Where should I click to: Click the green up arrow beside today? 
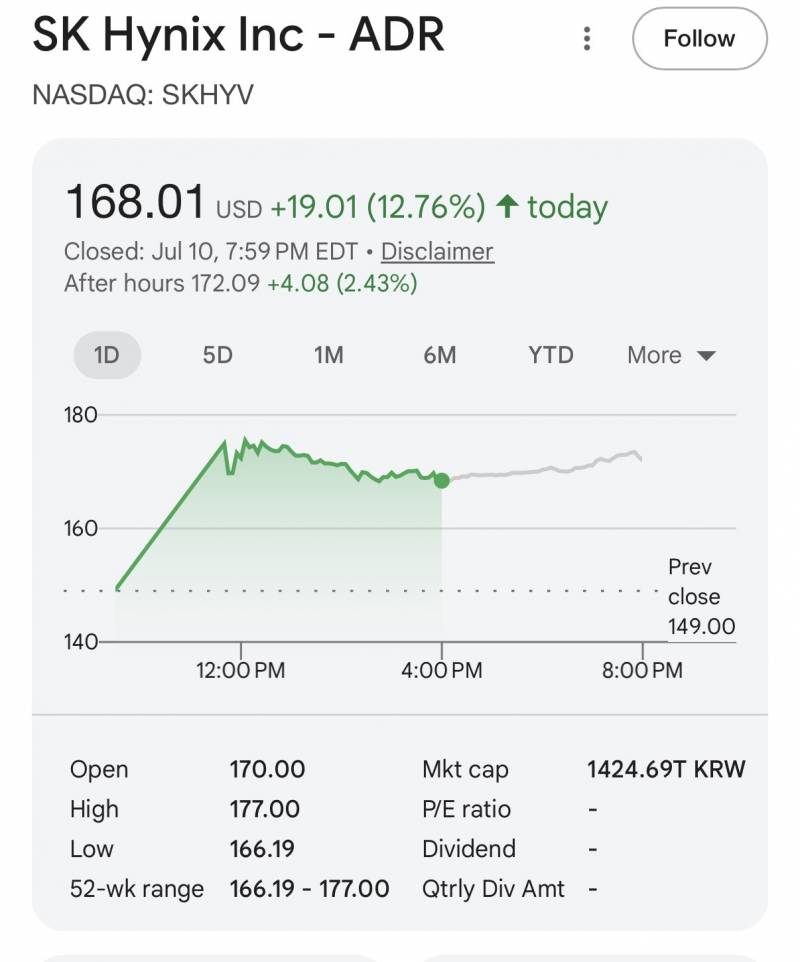pos(507,206)
